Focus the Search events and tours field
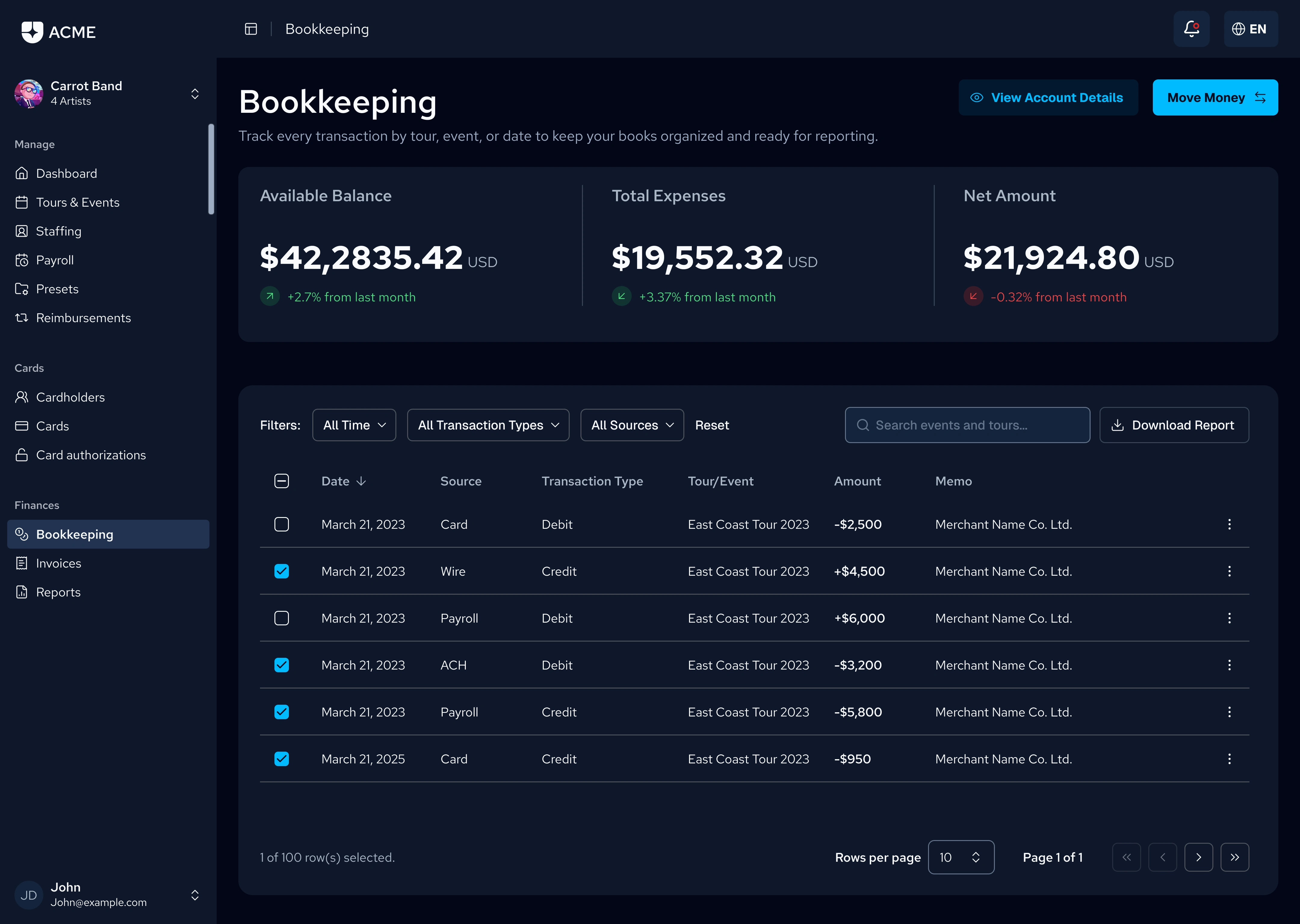The height and width of the screenshot is (924, 1300). [967, 425]
